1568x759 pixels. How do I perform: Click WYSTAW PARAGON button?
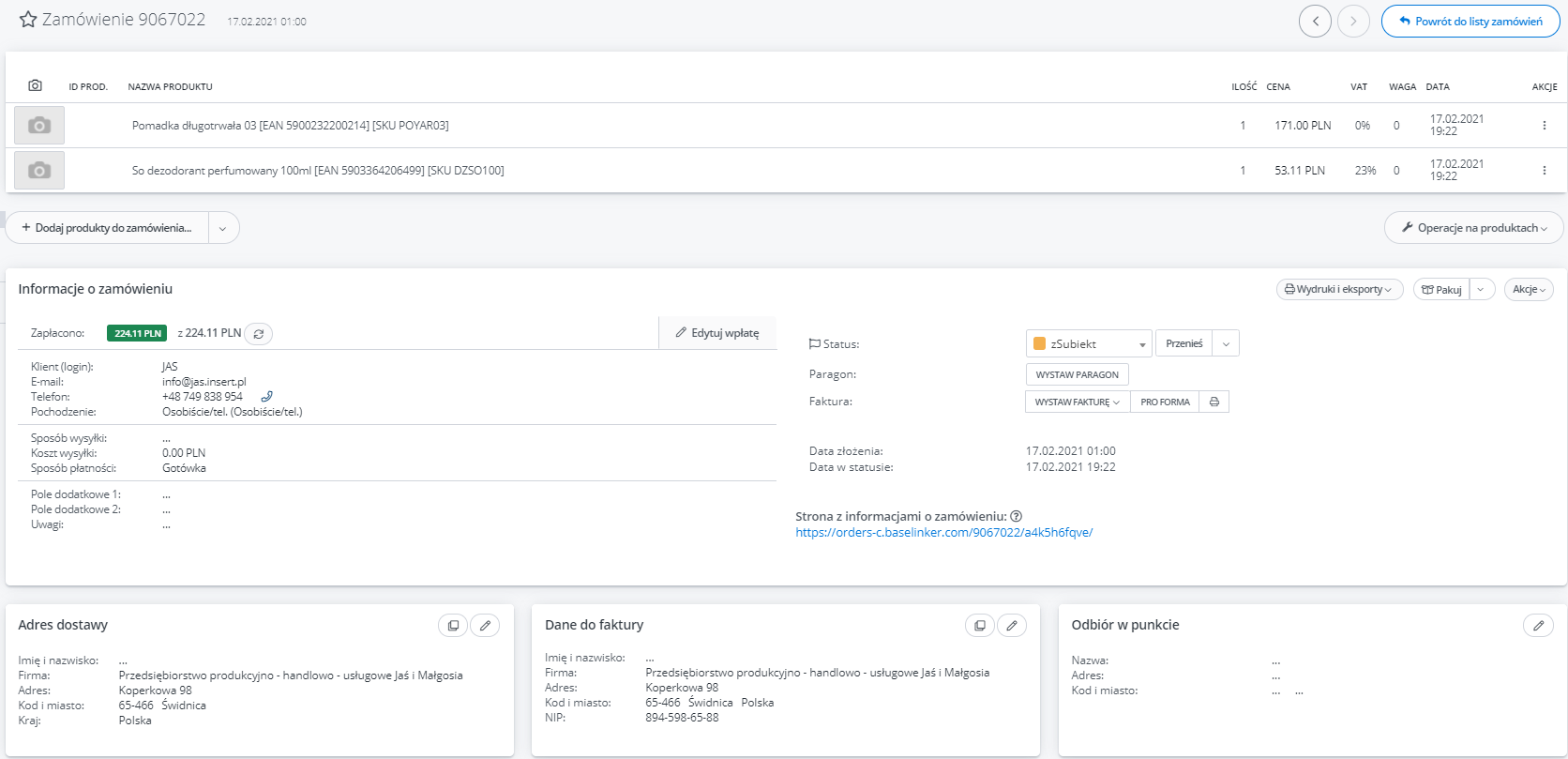click(x=1078, y=374)
